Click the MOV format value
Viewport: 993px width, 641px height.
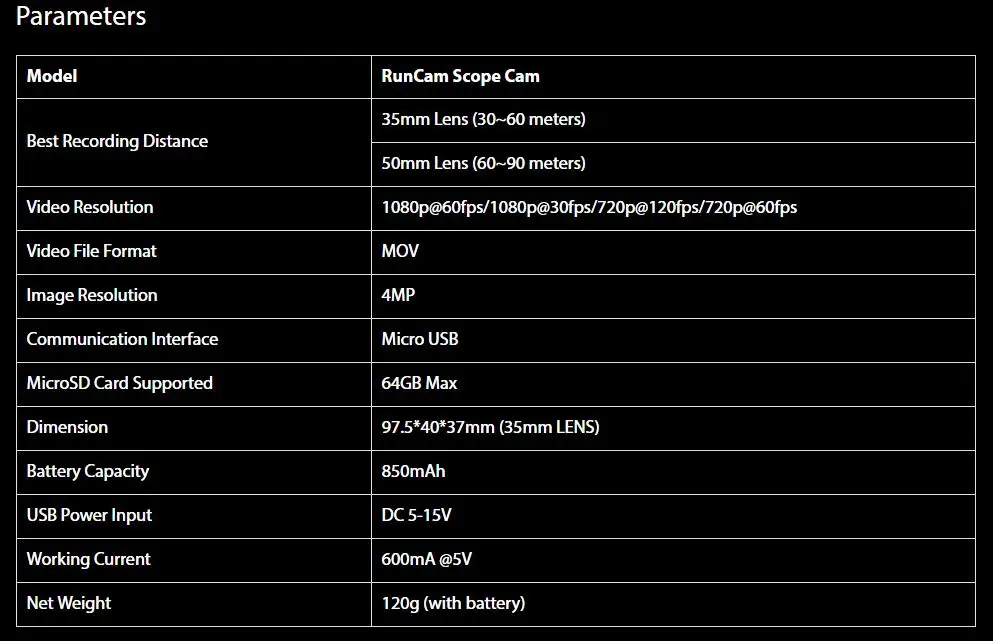coord(400,251)
